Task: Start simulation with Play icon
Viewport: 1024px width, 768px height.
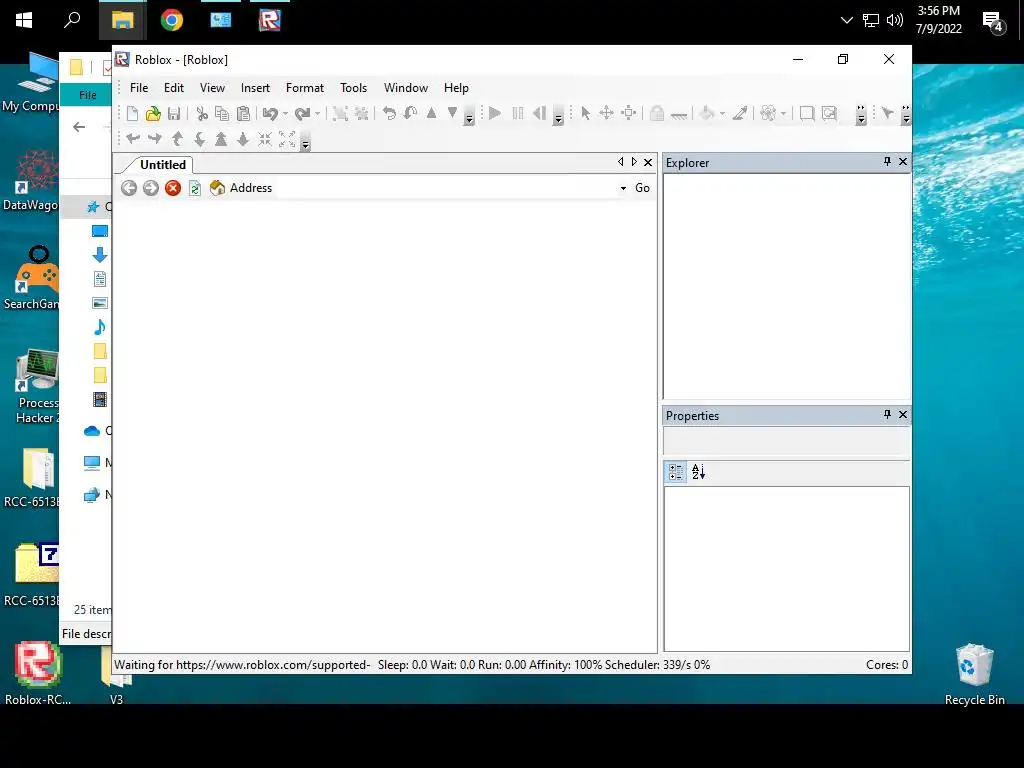Action: [495, 114]
